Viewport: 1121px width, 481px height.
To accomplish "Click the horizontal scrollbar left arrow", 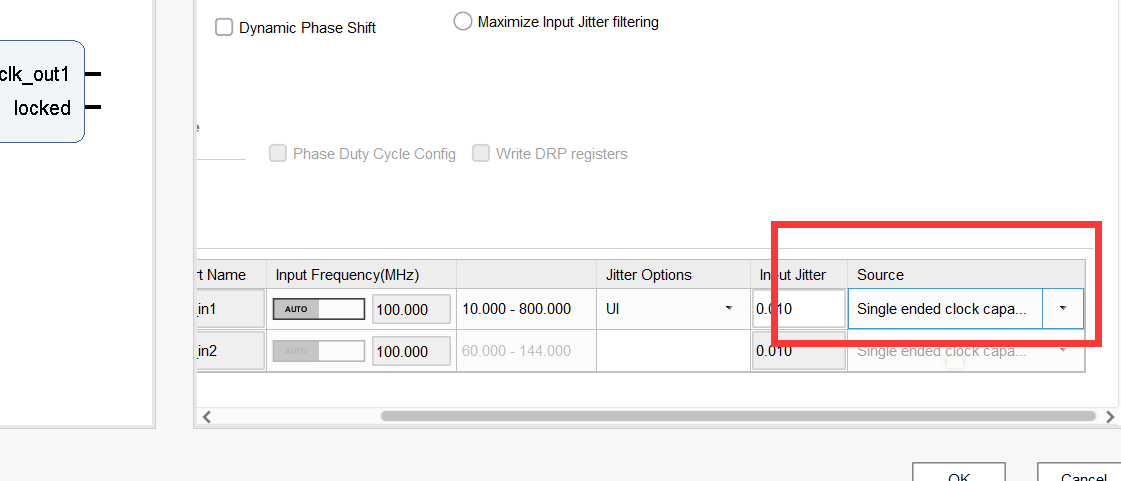I will [x=207, y=416].
